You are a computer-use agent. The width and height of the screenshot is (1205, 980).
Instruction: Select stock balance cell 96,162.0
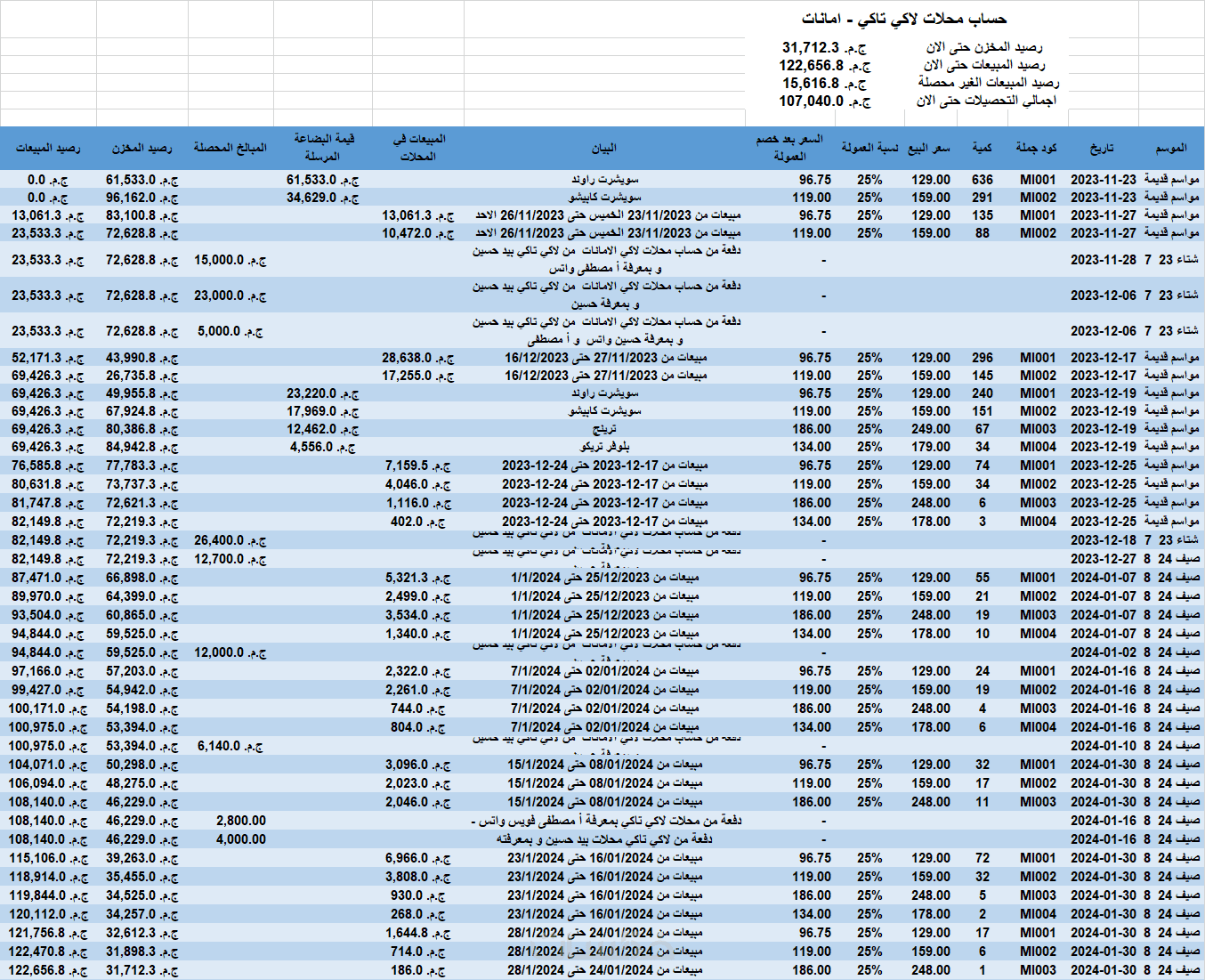(142, 197)
